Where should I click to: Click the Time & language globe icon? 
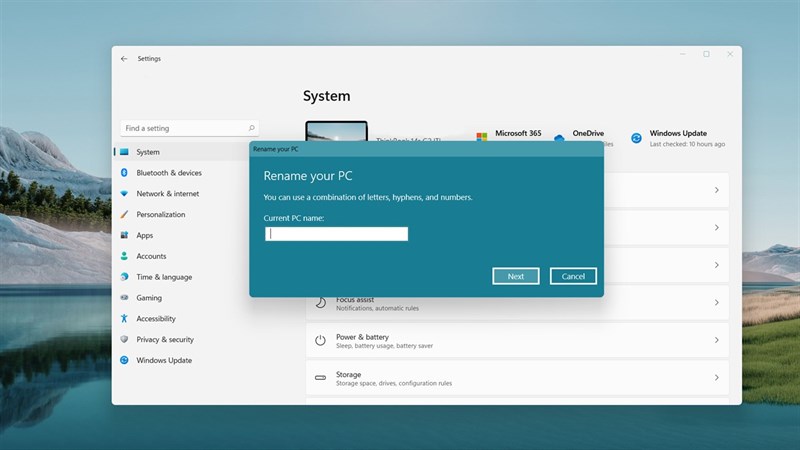[x=124, y=277]
